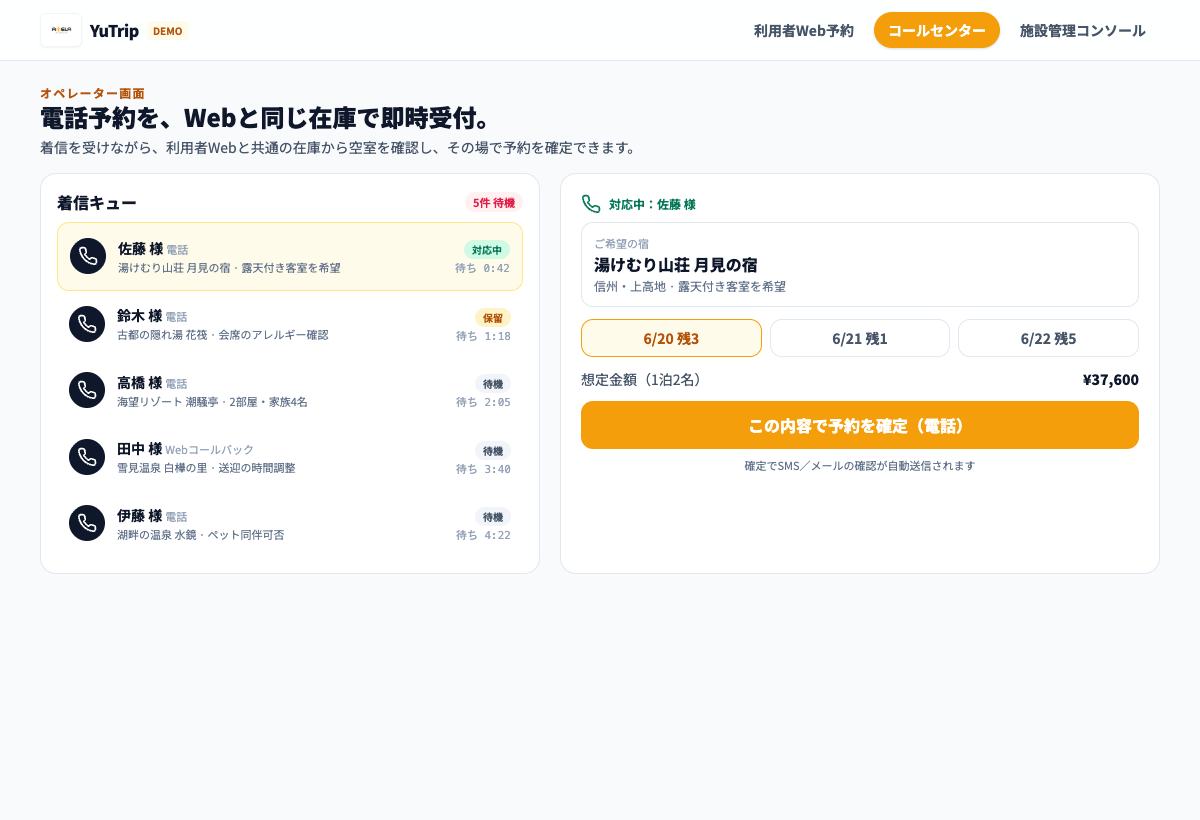This screenshot has width=1200, height=820.
Task: Select the 6/21 残1 date option
Action: pyautogui.click(x=860, y=338)
